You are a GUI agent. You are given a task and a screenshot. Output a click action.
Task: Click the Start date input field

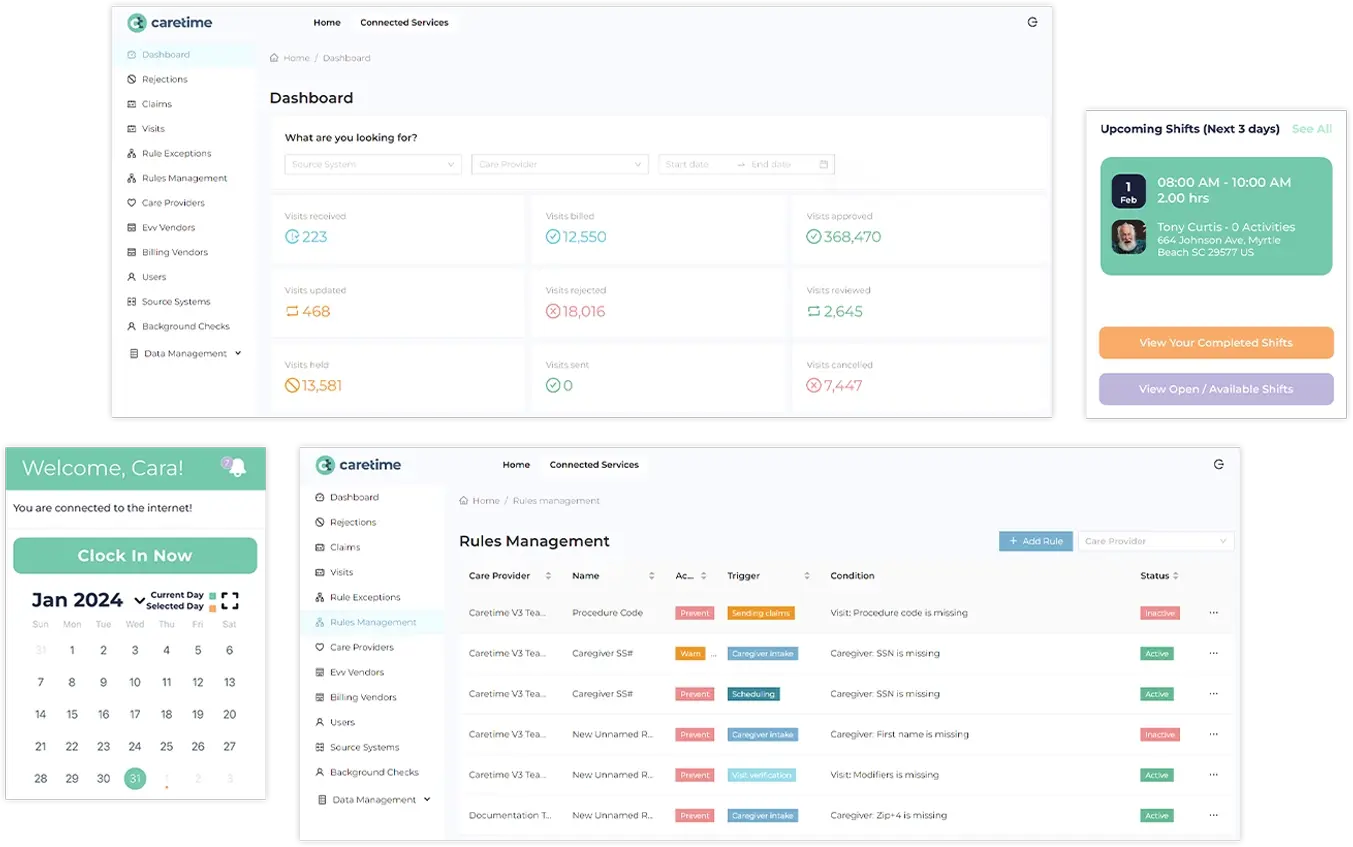pyautogui.click(x=697, y=164)
